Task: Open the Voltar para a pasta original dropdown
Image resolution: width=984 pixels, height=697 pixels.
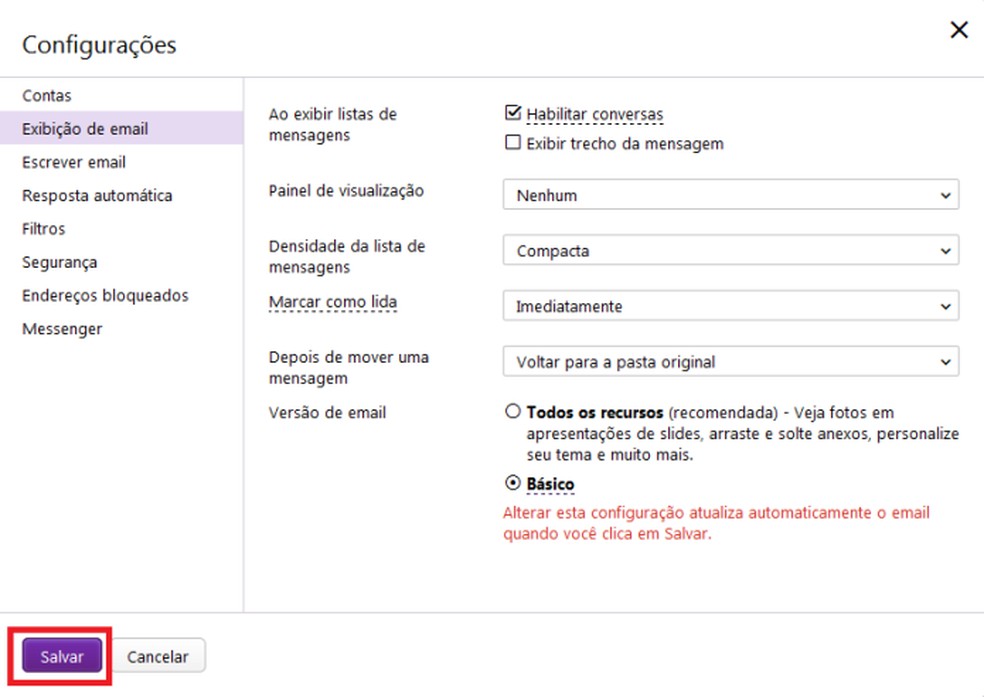Action: [x=729, y=362]
